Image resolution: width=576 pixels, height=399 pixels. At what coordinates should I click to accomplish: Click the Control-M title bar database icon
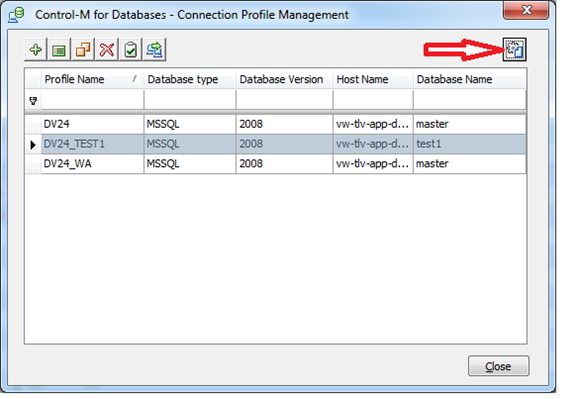coord(17,15)
